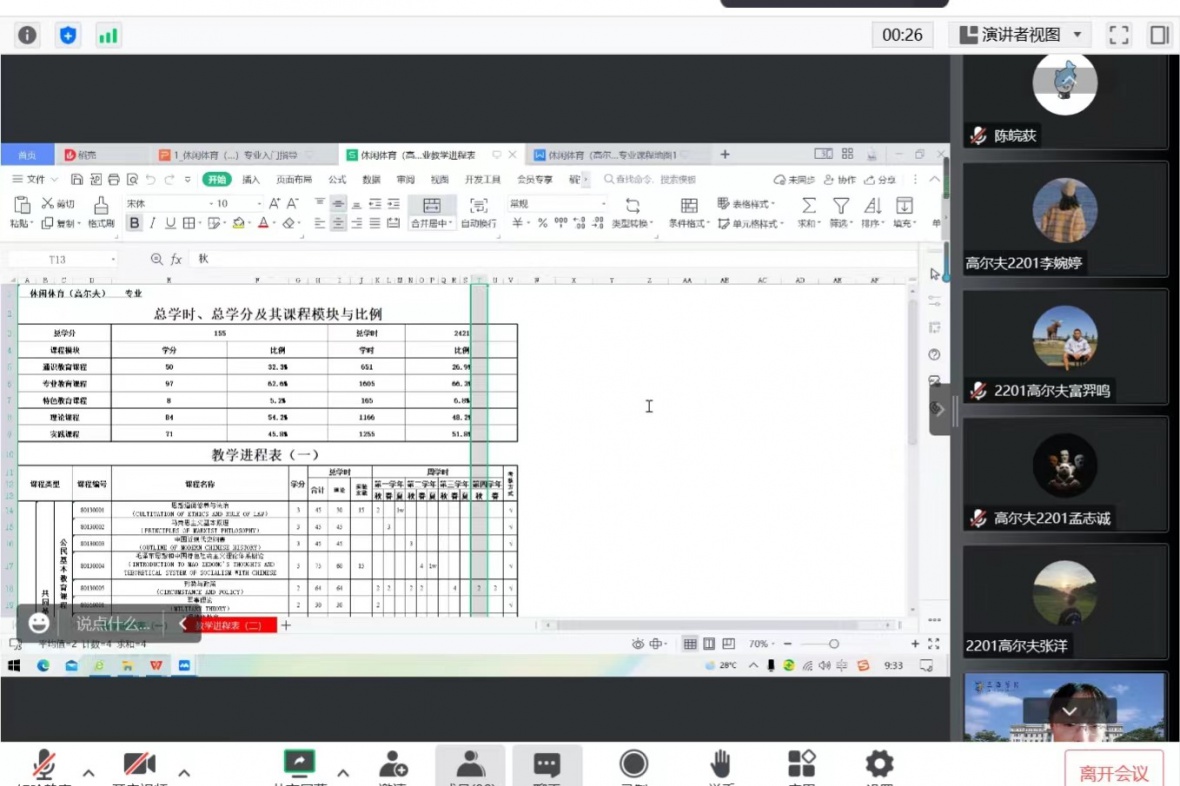Click the 说点什么 chat input
This screenshot has width=1180, height=786.
112,624
